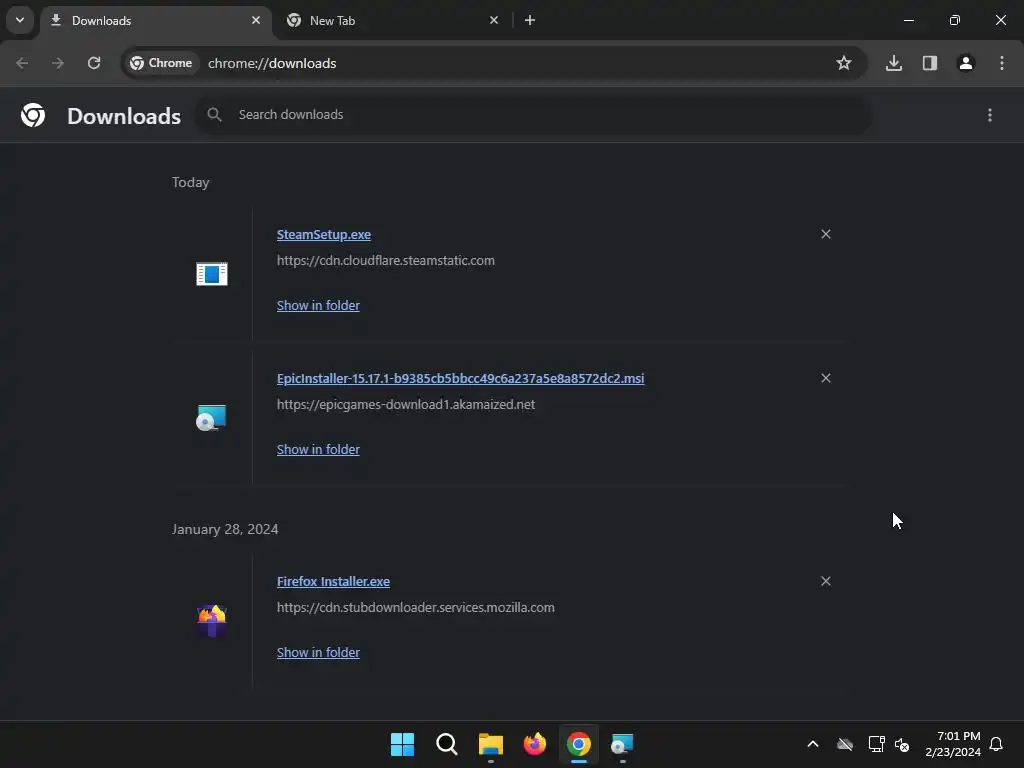Show SteamSetup.exe in folder
This screenshot has height=768, width=1024.
coord(318,305)
